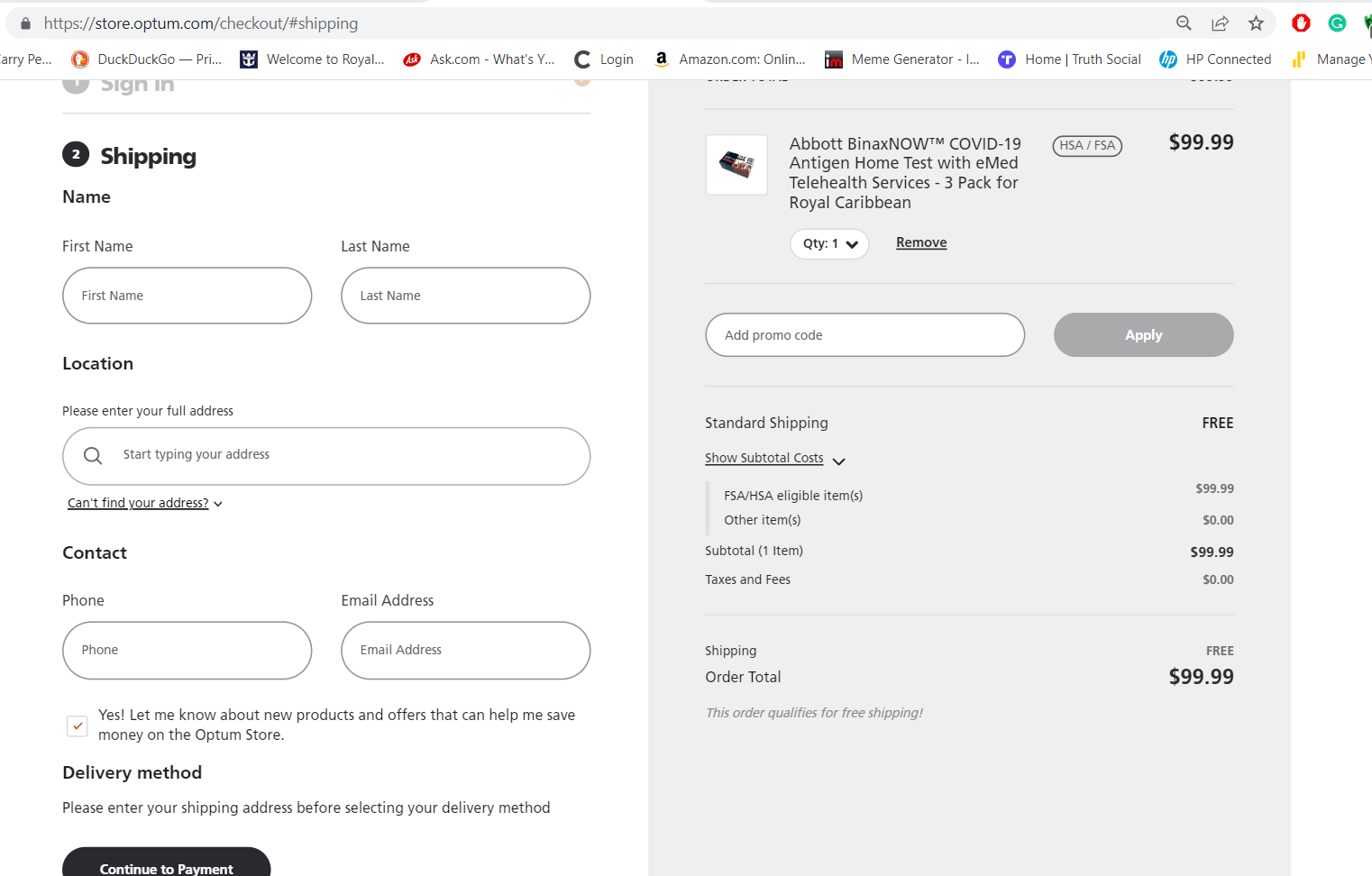Open the Truth Social bookmark
The width and height of the screenshot is (1372, 876).
coord(1069,59)
